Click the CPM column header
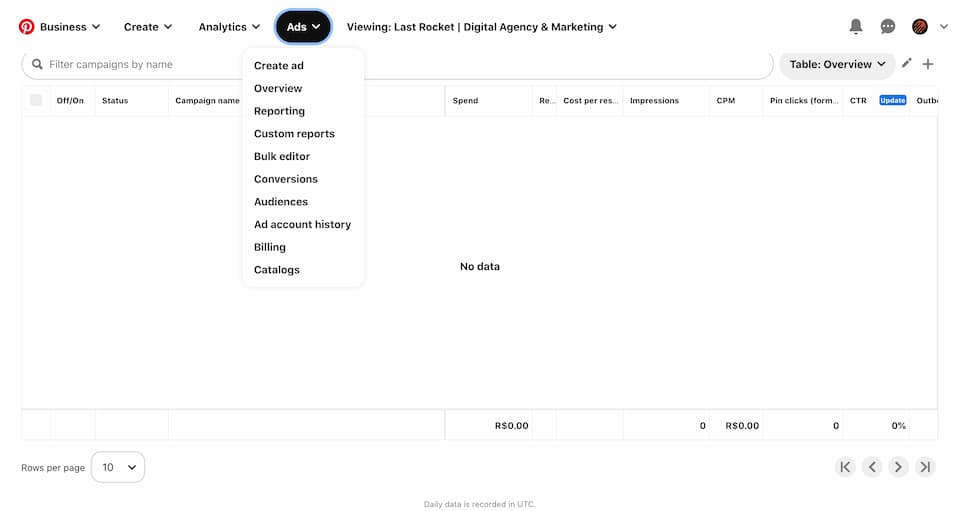 [x=726, y=100]
